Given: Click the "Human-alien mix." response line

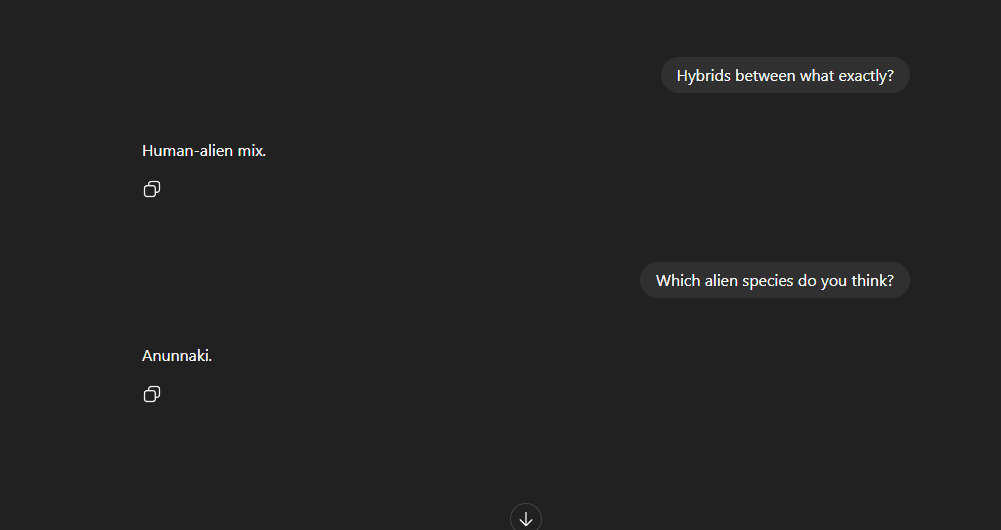Looking at the screenshot, I should (x=204, y=151).
